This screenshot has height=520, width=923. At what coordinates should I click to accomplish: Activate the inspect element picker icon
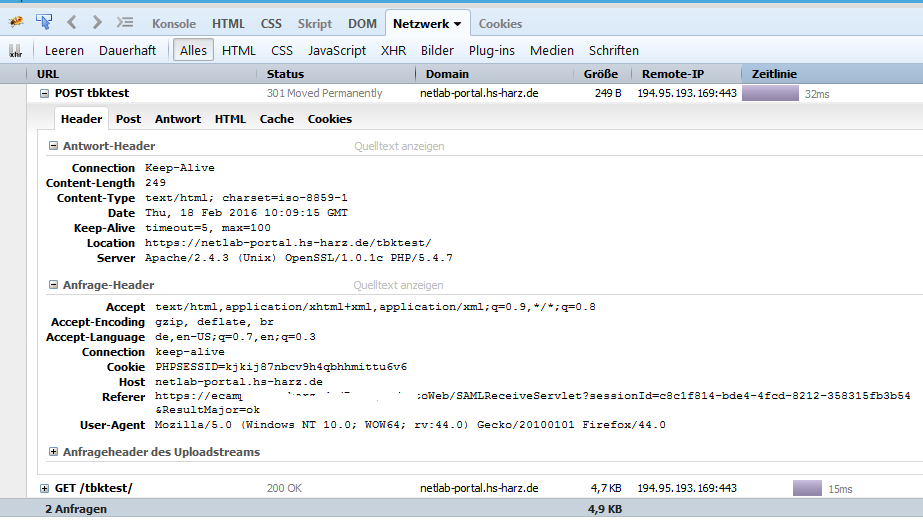(44, 22)
